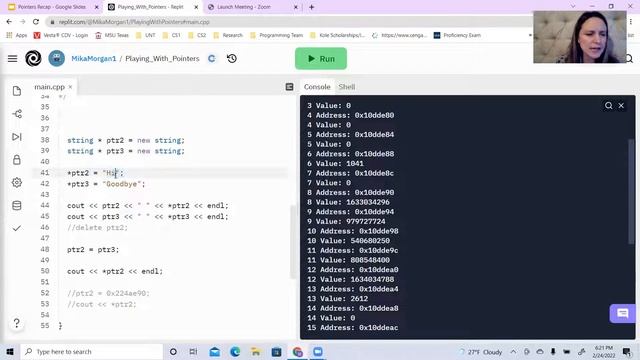Open the MikaMorgan1 user avatar
Viewport: 640px width, 360px height.
point(57,58)
